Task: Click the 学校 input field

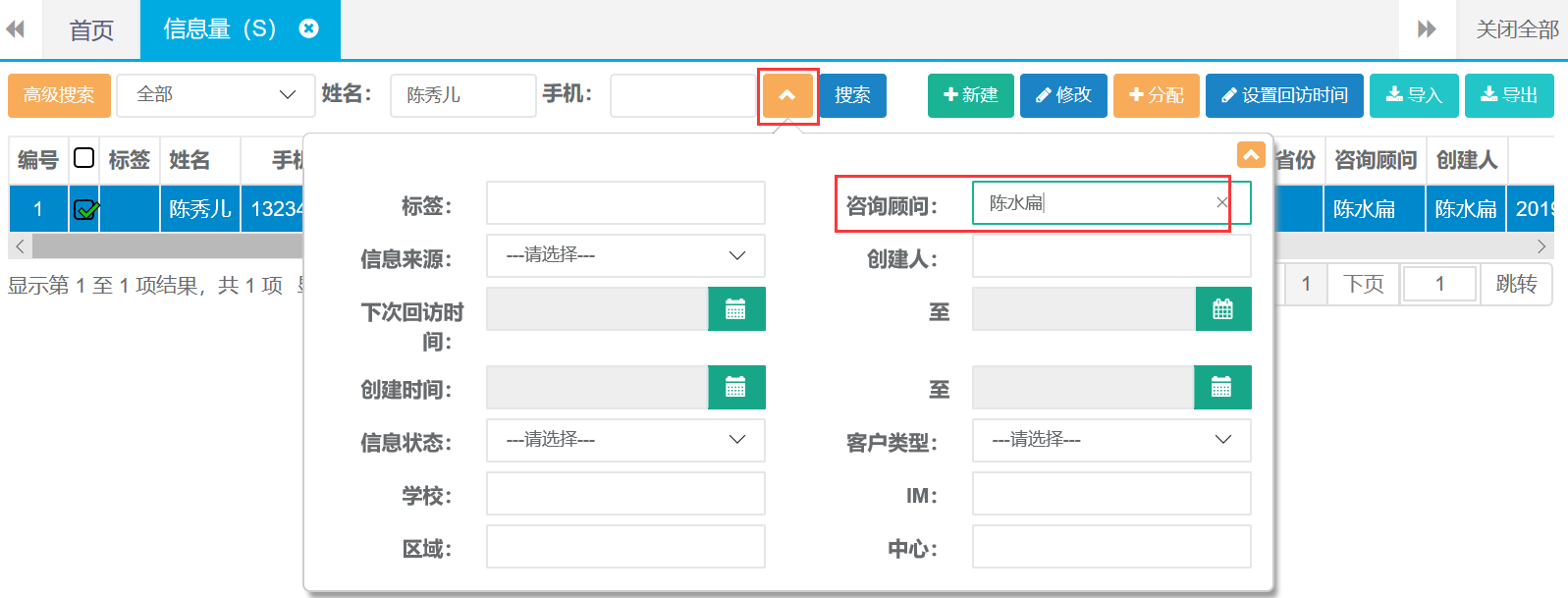Action: pyautogui.click(x=624, y=493)
